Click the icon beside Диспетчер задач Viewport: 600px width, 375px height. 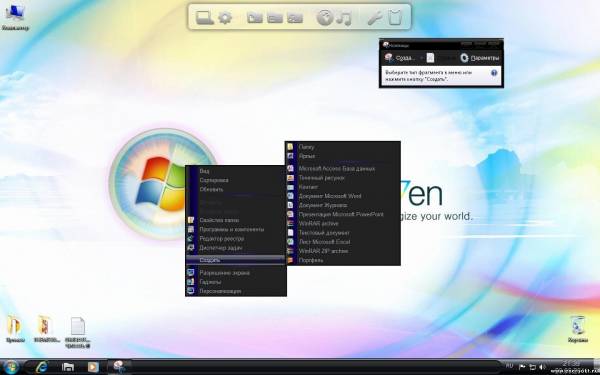(191, 248)
